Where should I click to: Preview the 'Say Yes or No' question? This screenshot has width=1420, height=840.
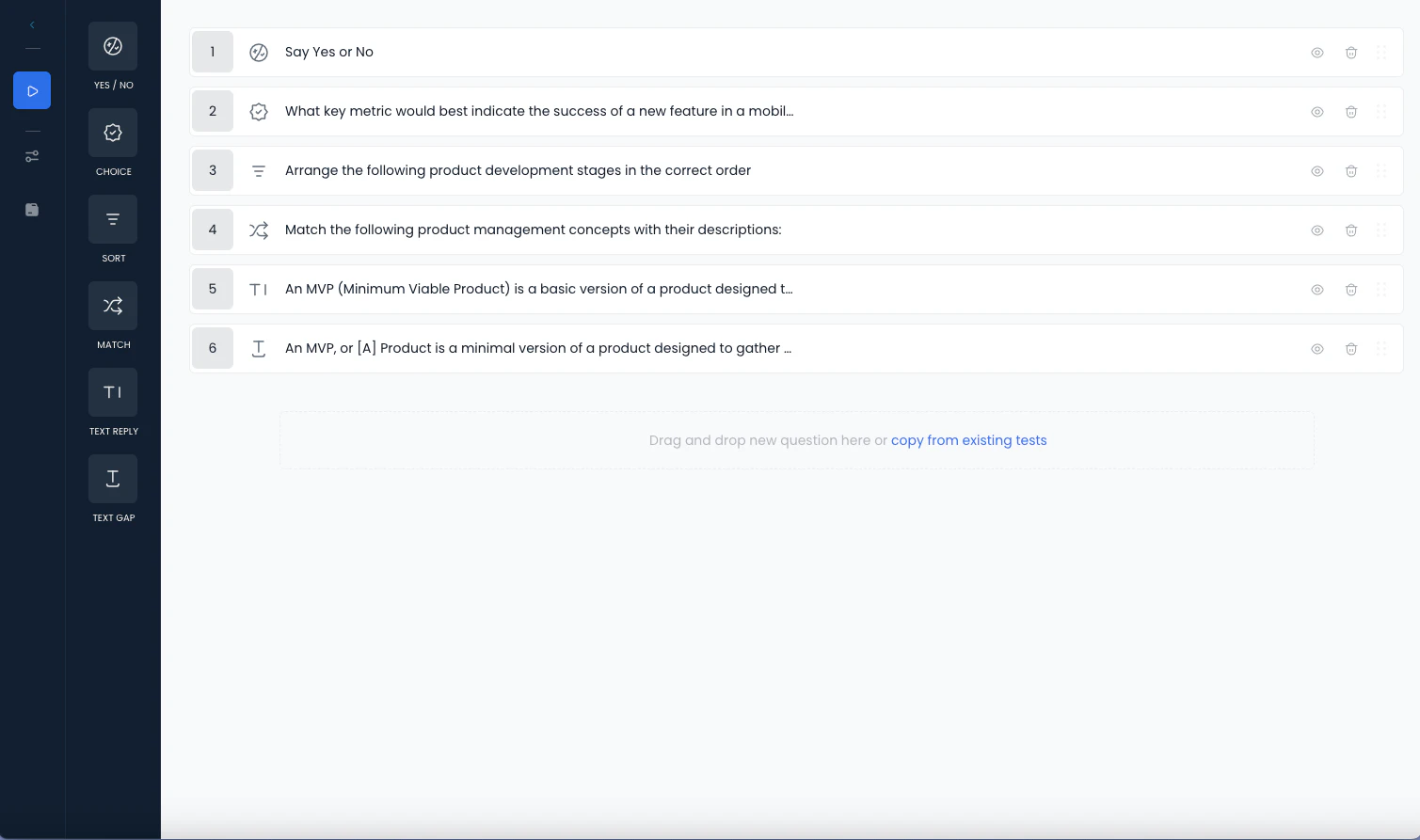(x=1316, y=52)
